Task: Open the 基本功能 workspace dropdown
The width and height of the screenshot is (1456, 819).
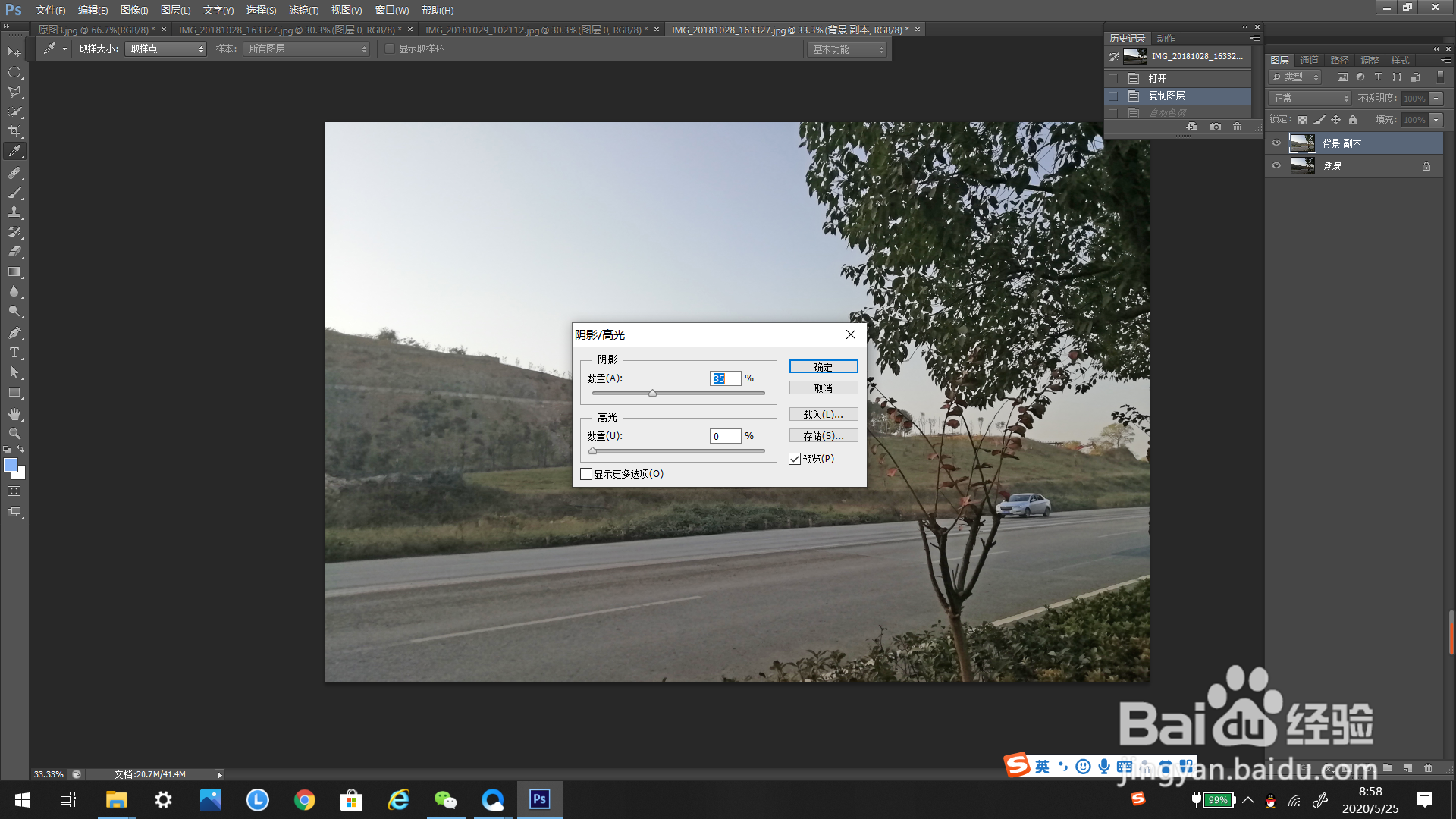Action: [847, 49]
